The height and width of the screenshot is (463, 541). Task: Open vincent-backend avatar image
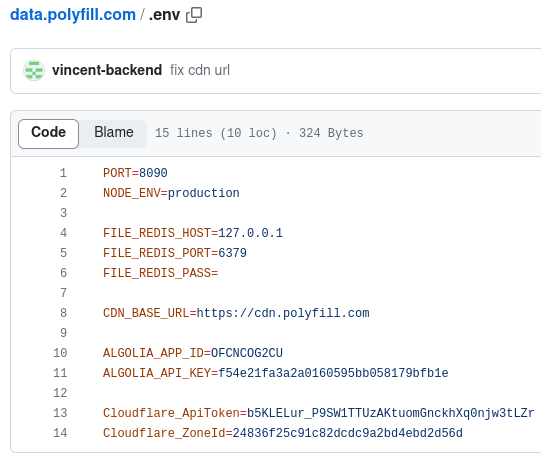(x=34, y=70)
